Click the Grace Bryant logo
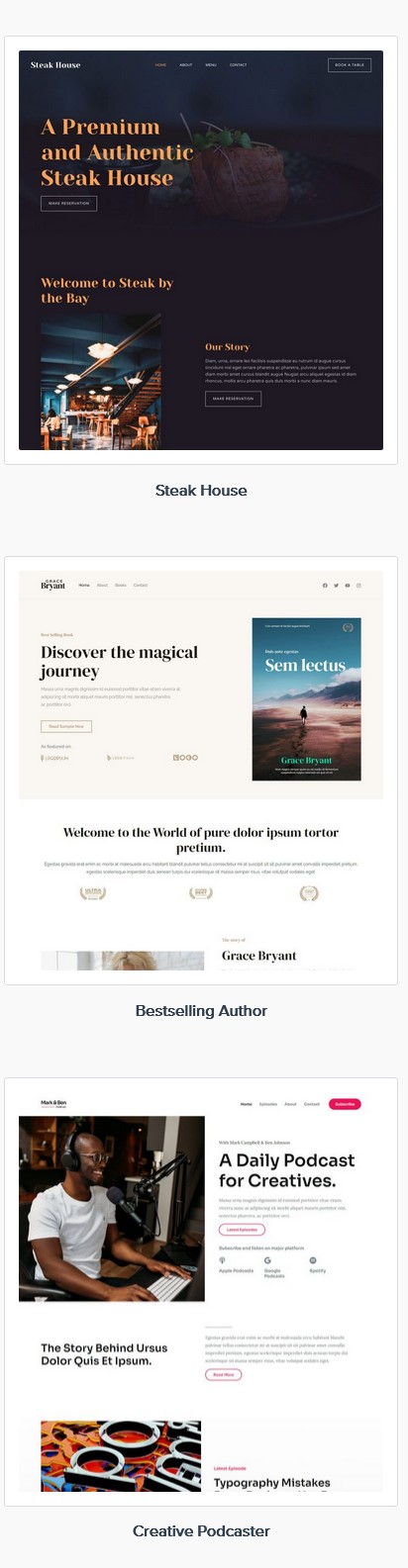This screenshot has width=408, height=1568. tap(52, 585)
